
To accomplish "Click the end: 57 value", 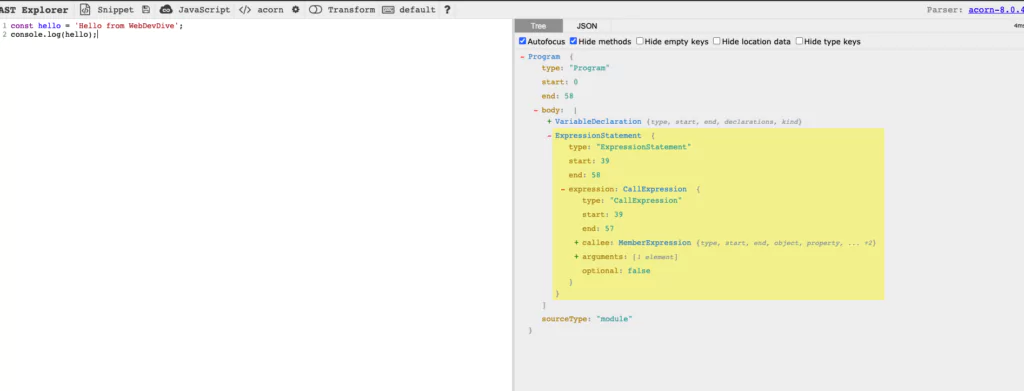I will tap(609, 228).
